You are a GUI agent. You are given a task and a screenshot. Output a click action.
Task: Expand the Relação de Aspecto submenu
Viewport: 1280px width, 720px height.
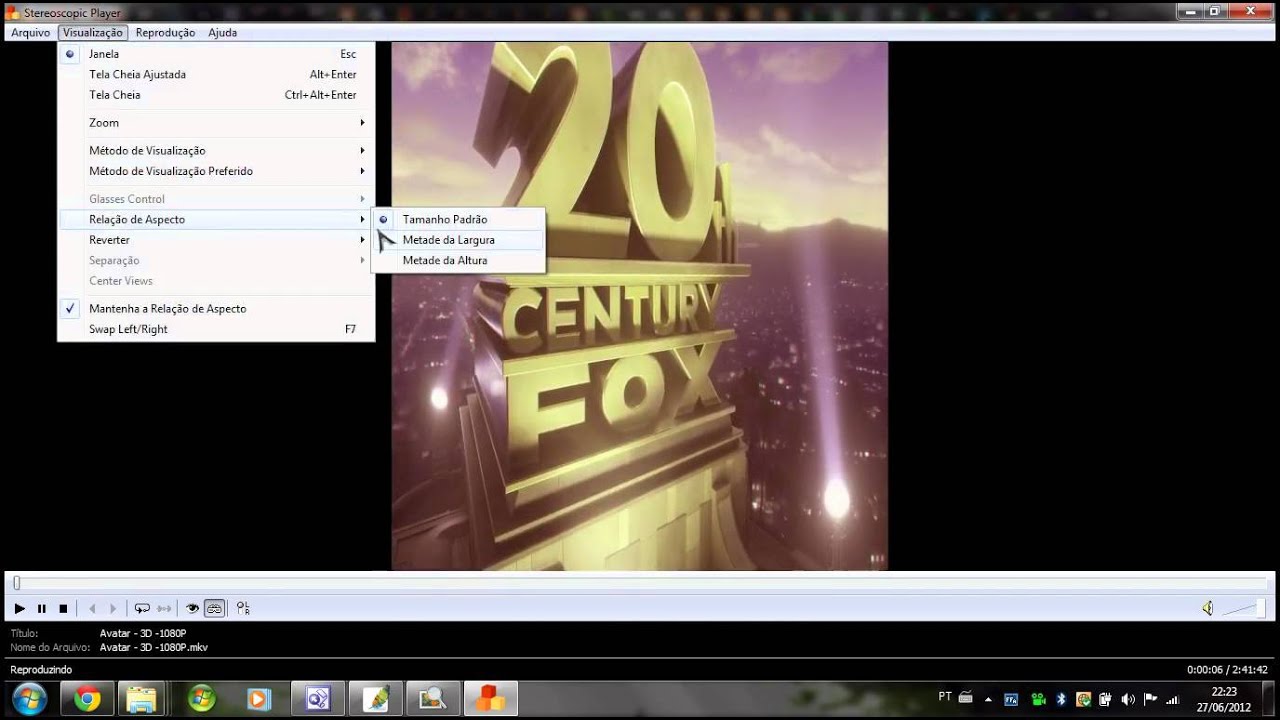[216, 219]
